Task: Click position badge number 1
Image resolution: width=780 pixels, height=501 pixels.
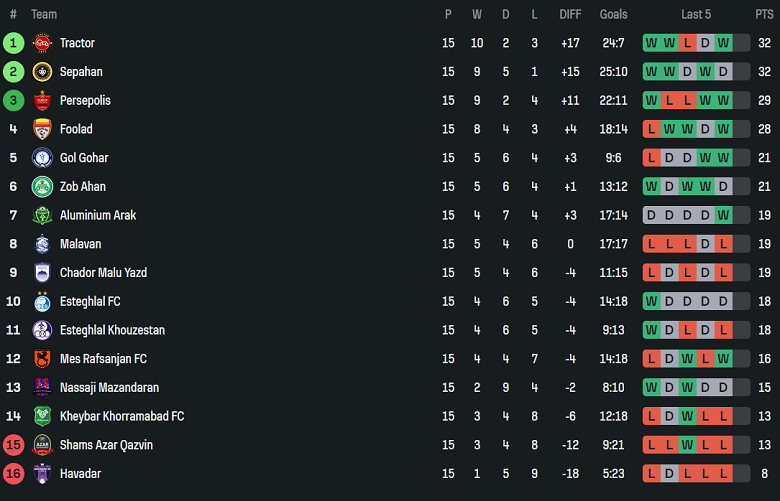Action: (x=13, y=43)
